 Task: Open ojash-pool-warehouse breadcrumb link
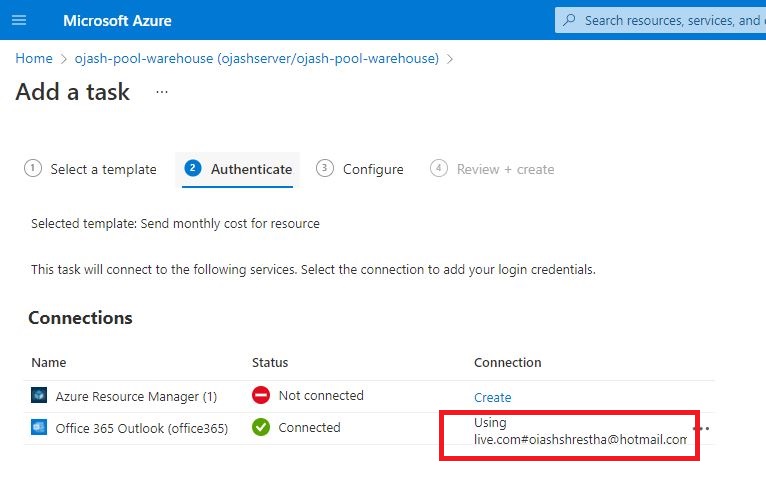tap(256, 59)
